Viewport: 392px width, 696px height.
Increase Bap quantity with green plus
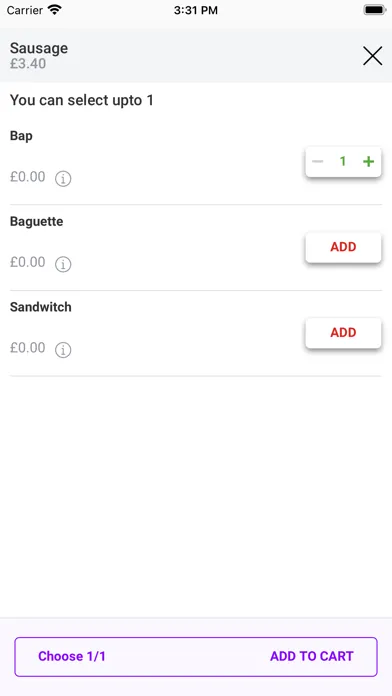[368, 162]
